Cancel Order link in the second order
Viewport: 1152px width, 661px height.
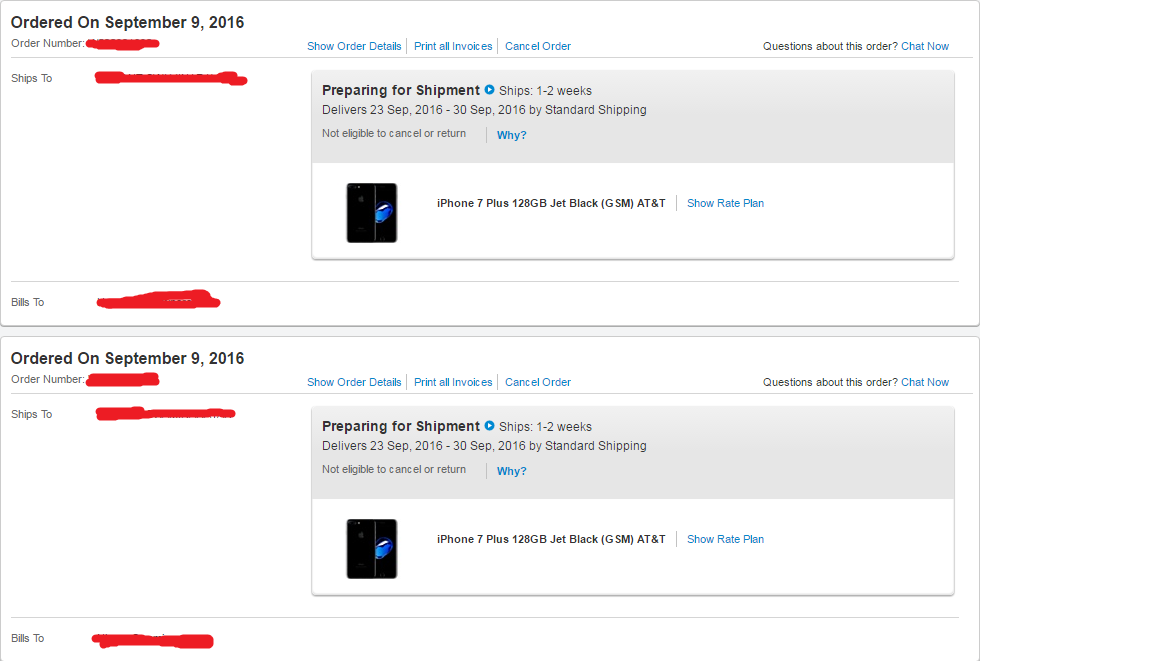coord(538,382)
